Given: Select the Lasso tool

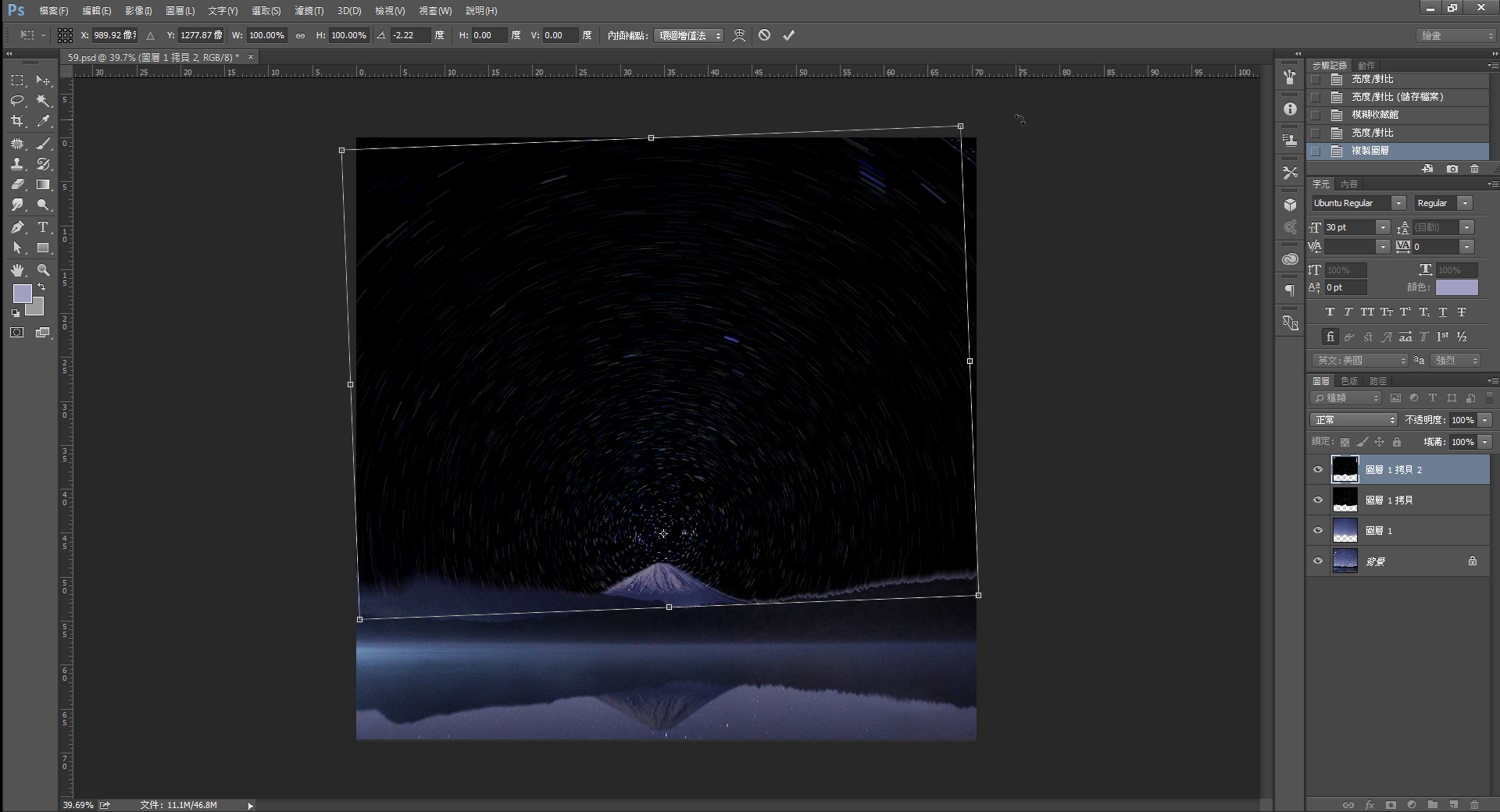Looking at the screenshot, I should click(x=17, y=101).
